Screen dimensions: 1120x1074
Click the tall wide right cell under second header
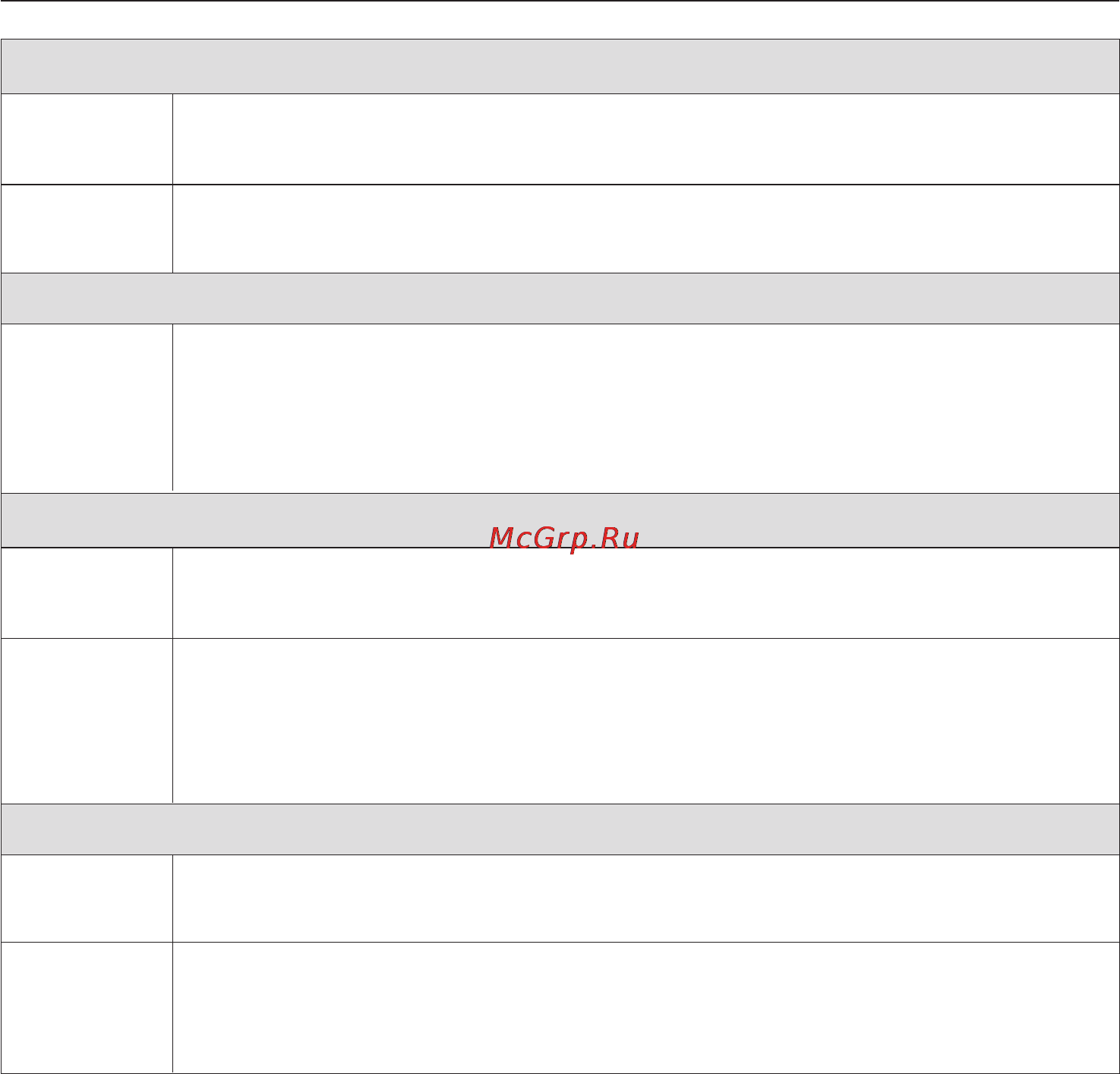point(646,409)
